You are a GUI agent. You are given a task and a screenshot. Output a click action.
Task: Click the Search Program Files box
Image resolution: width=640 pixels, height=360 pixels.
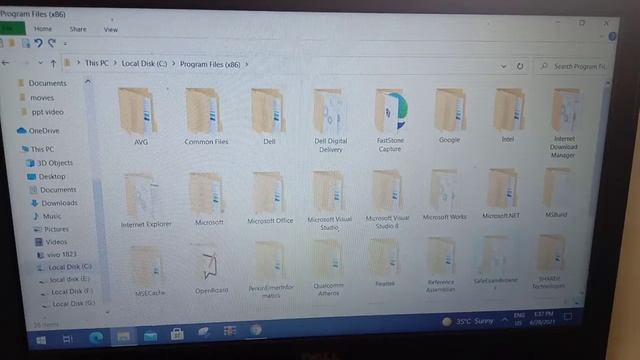coord(573,66)
